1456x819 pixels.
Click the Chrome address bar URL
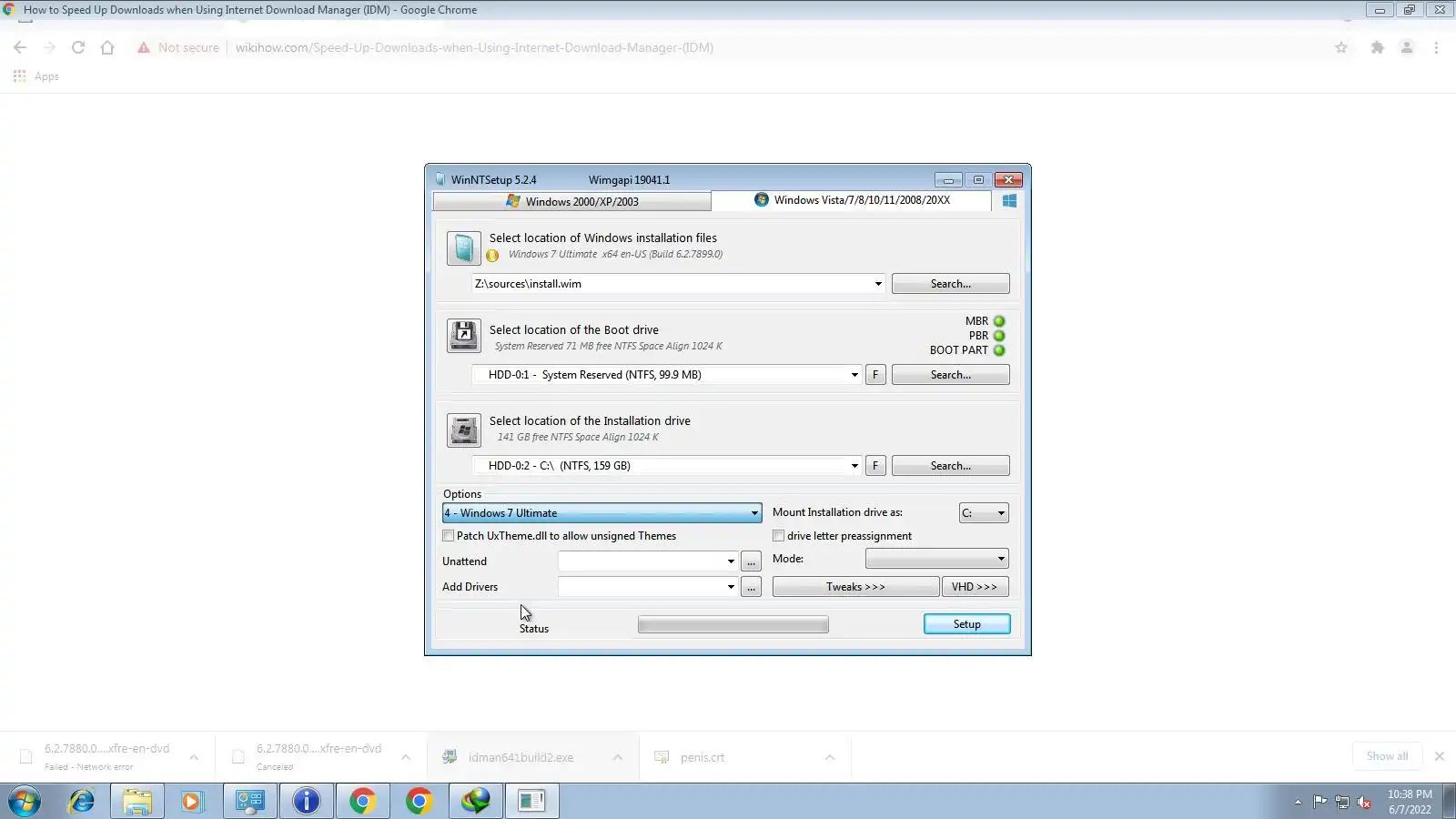click(474, 47)
